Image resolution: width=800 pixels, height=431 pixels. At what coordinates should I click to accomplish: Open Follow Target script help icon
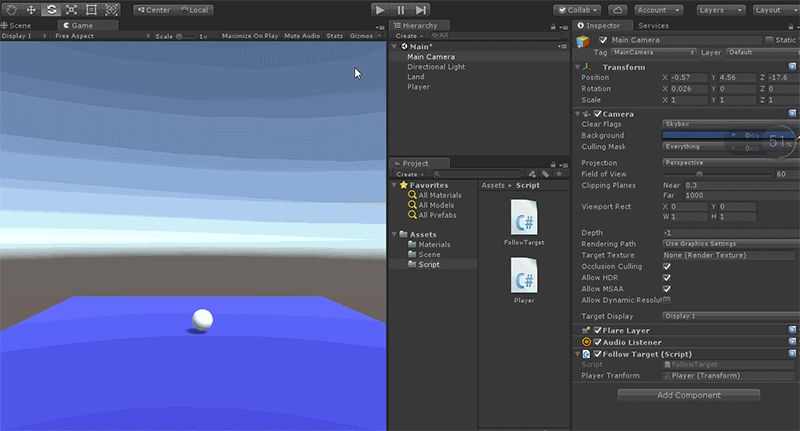point(792,353)
